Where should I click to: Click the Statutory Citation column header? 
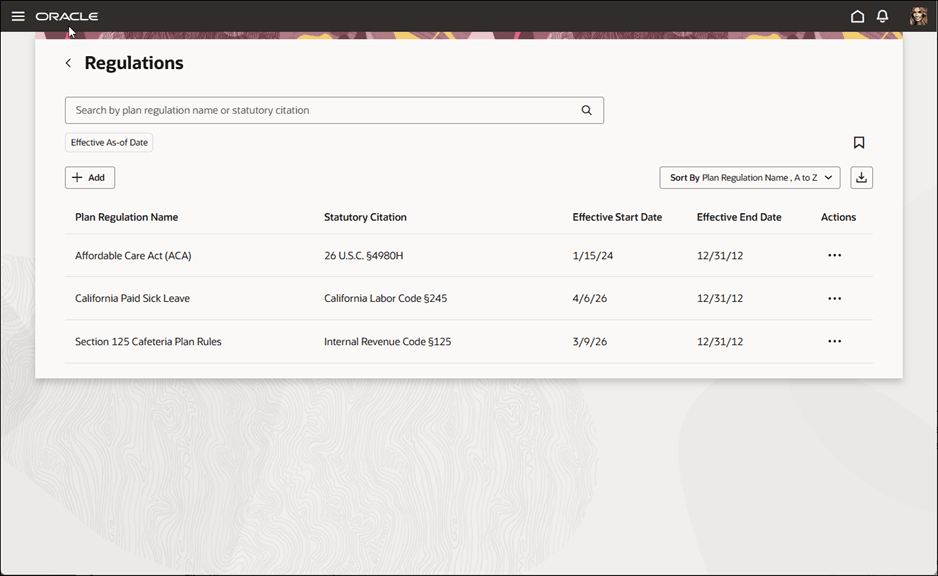coord(365,217)
